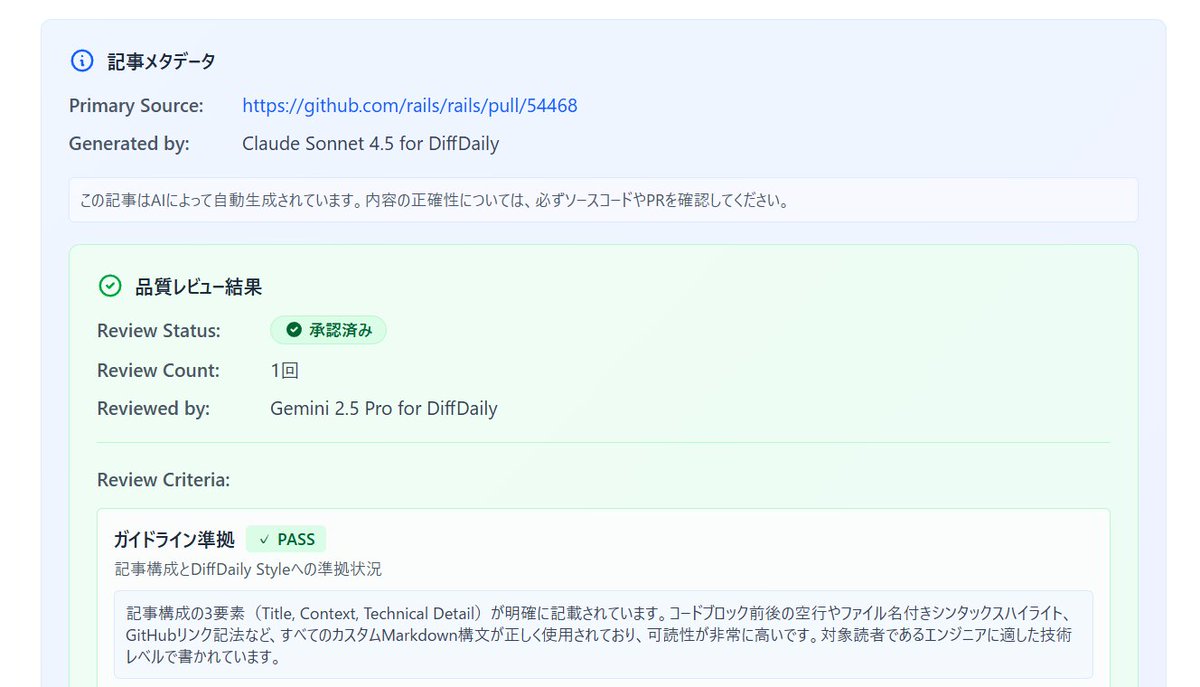Click the 1回 review count value
The image size is (1200, 687).
tap(284, 370)
